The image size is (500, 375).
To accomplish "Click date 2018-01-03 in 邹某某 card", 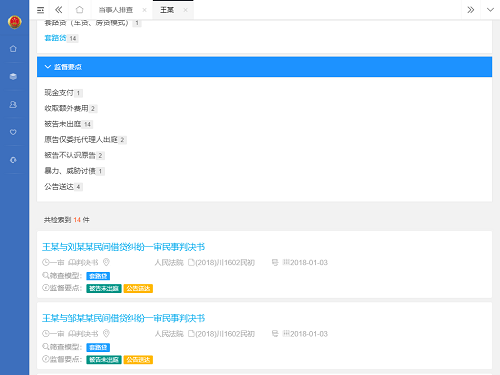I will point(309,334).
